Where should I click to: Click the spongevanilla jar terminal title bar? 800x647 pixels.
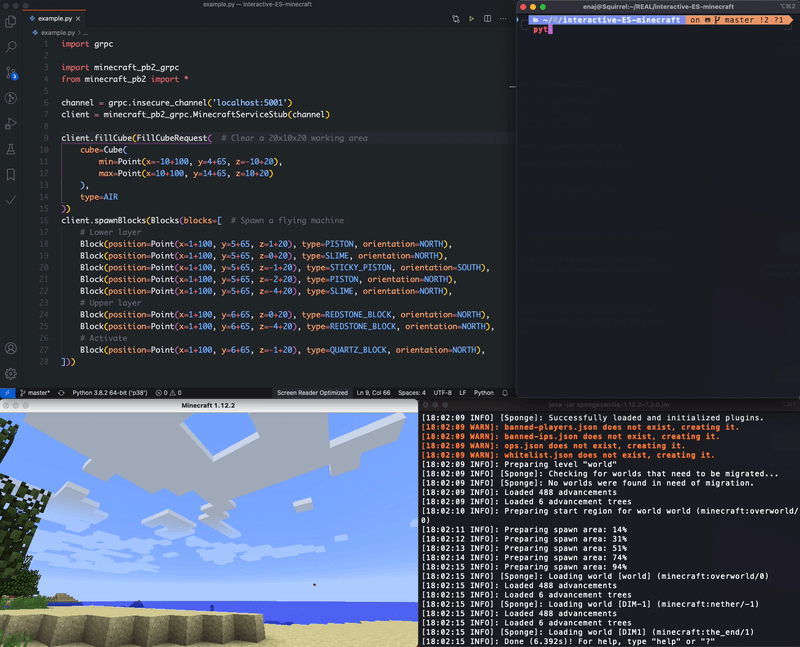(609, 405)
